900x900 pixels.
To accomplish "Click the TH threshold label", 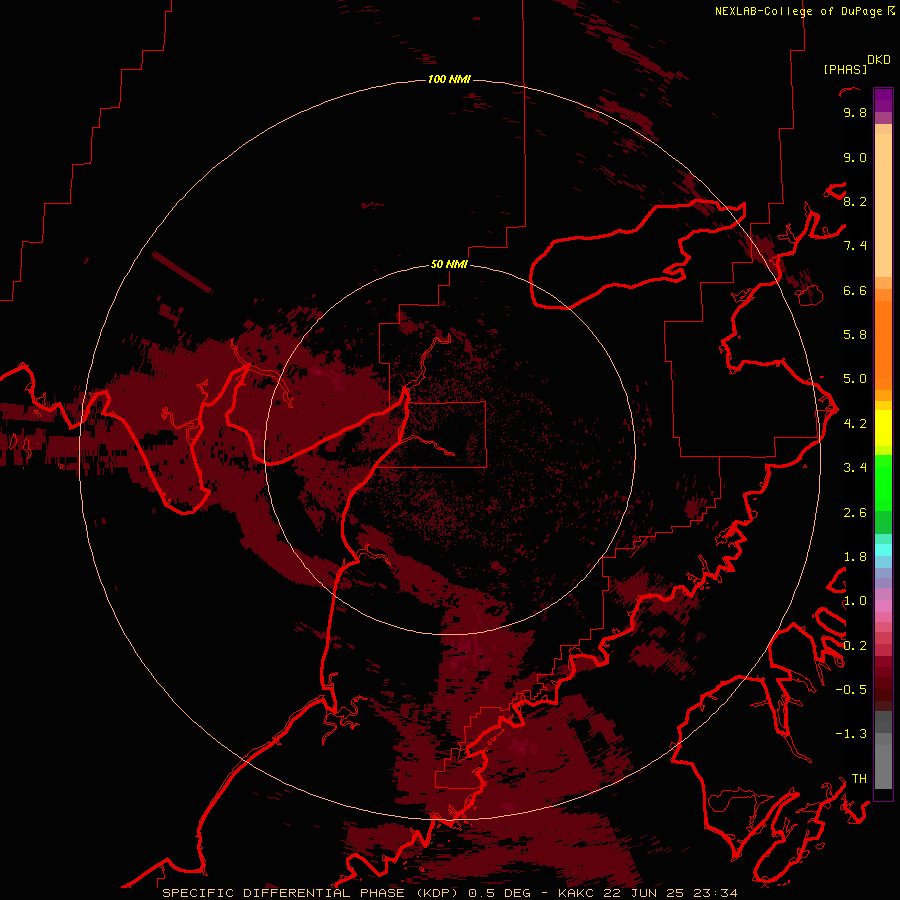I will tap(859, 779).
